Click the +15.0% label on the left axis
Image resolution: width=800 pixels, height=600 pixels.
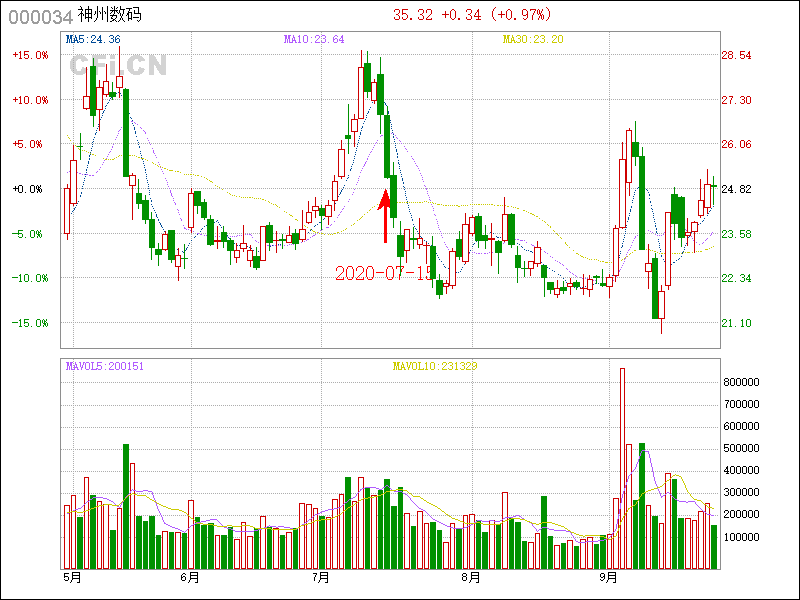tap(30, 55)
